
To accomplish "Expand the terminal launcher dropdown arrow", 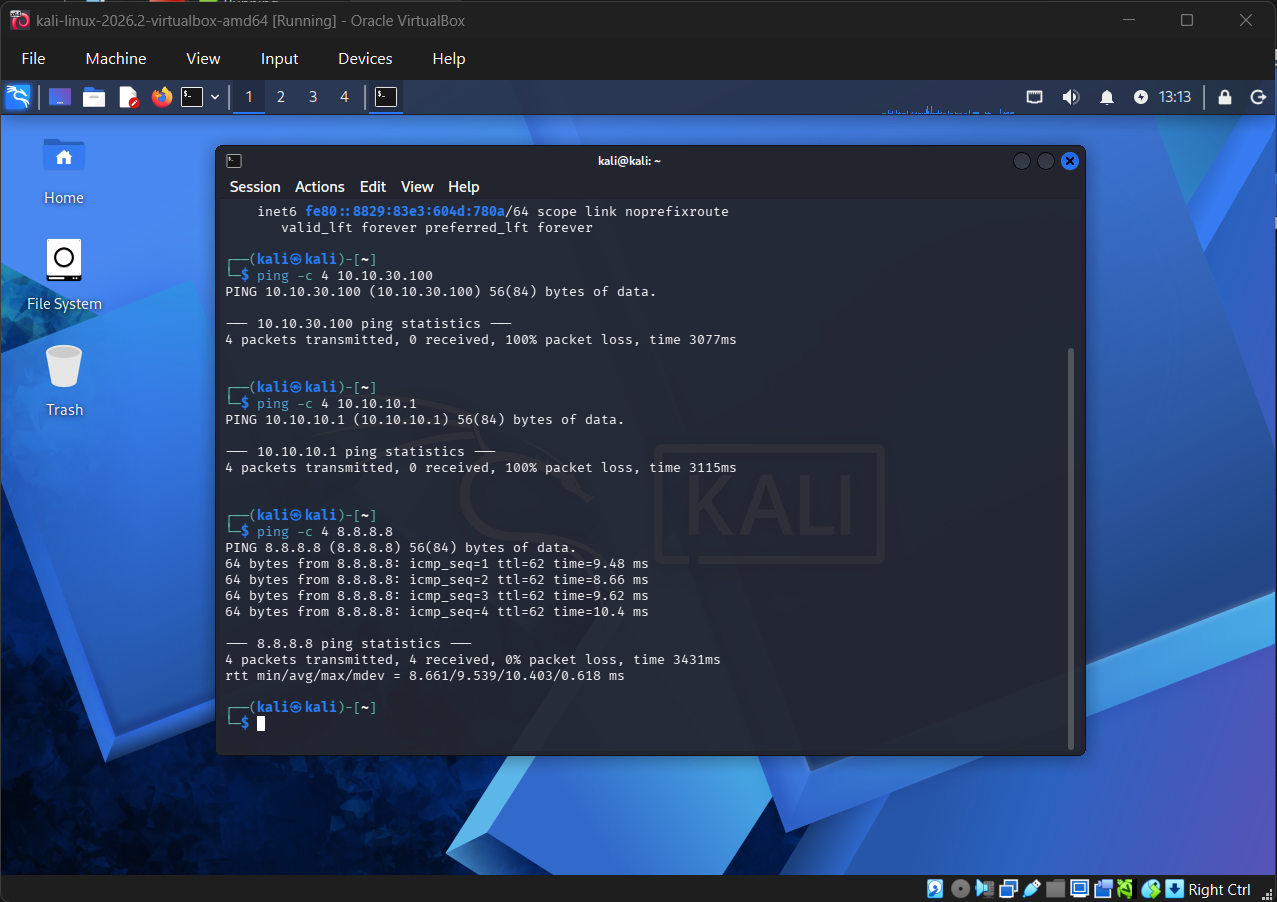I will point(215,97).
